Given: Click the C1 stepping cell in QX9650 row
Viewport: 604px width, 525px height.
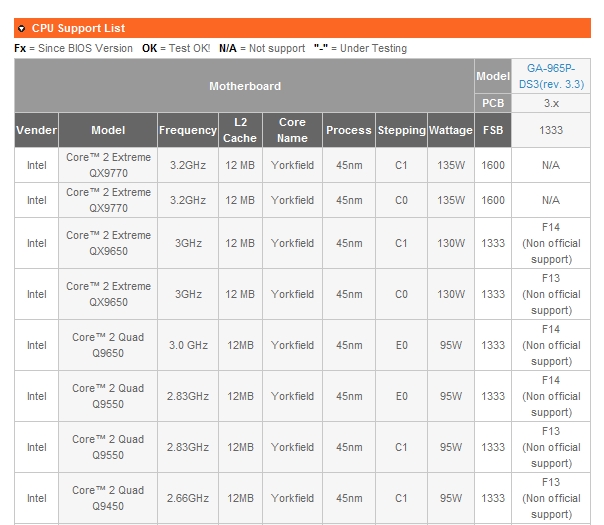Looking at the screenshot, I should [x=401, y=243].
